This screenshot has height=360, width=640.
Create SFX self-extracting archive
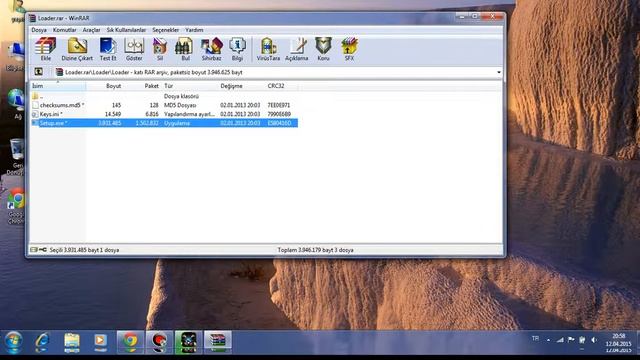coord(349,49)
